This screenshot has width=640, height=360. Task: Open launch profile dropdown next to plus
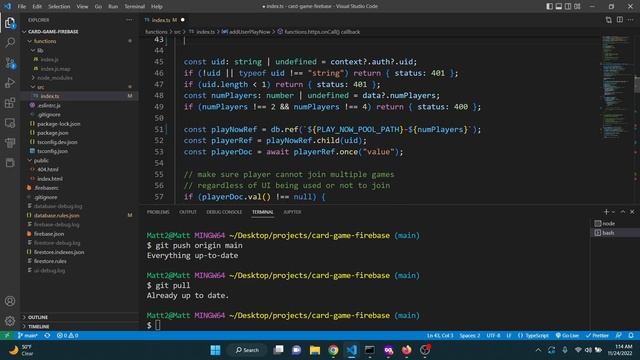613,212
